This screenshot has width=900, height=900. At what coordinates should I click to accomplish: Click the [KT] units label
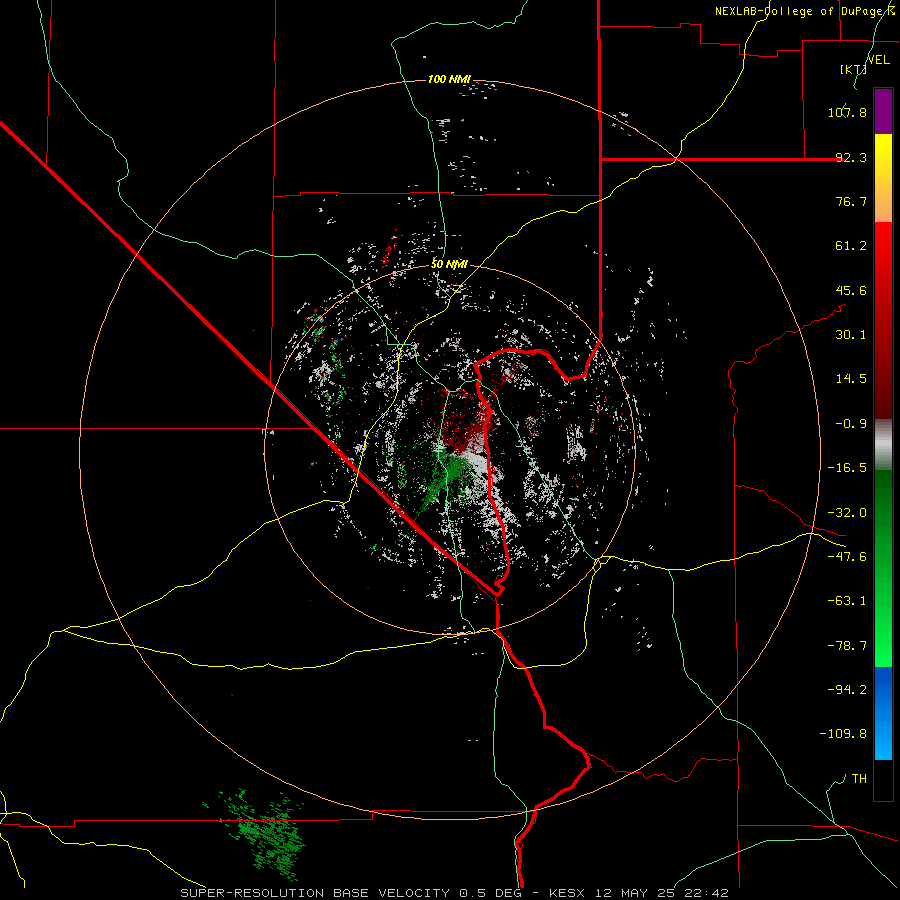click(853, 69)
